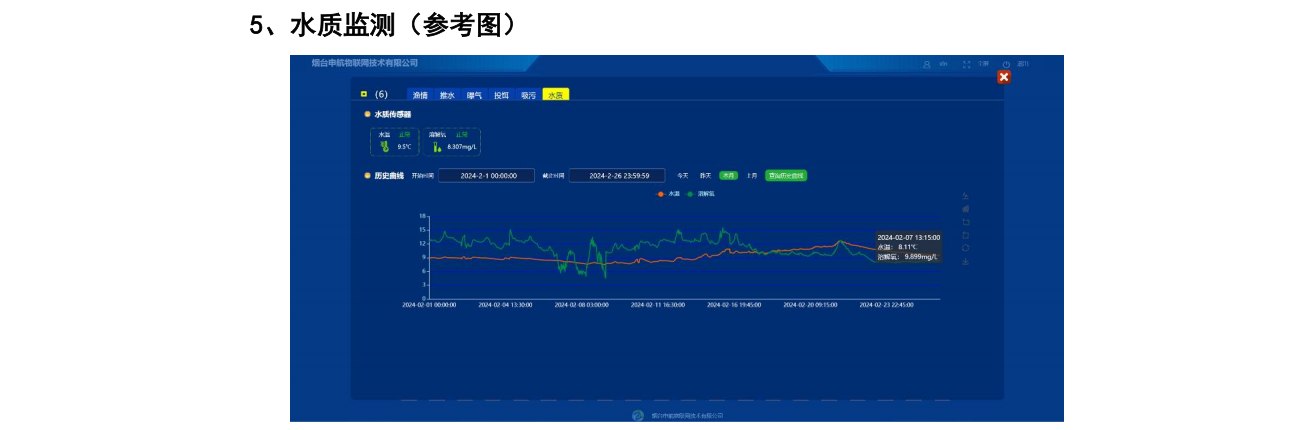Download chart as image icon
Viewport: 1308px width, 430px height.
(x=965, y=261)
